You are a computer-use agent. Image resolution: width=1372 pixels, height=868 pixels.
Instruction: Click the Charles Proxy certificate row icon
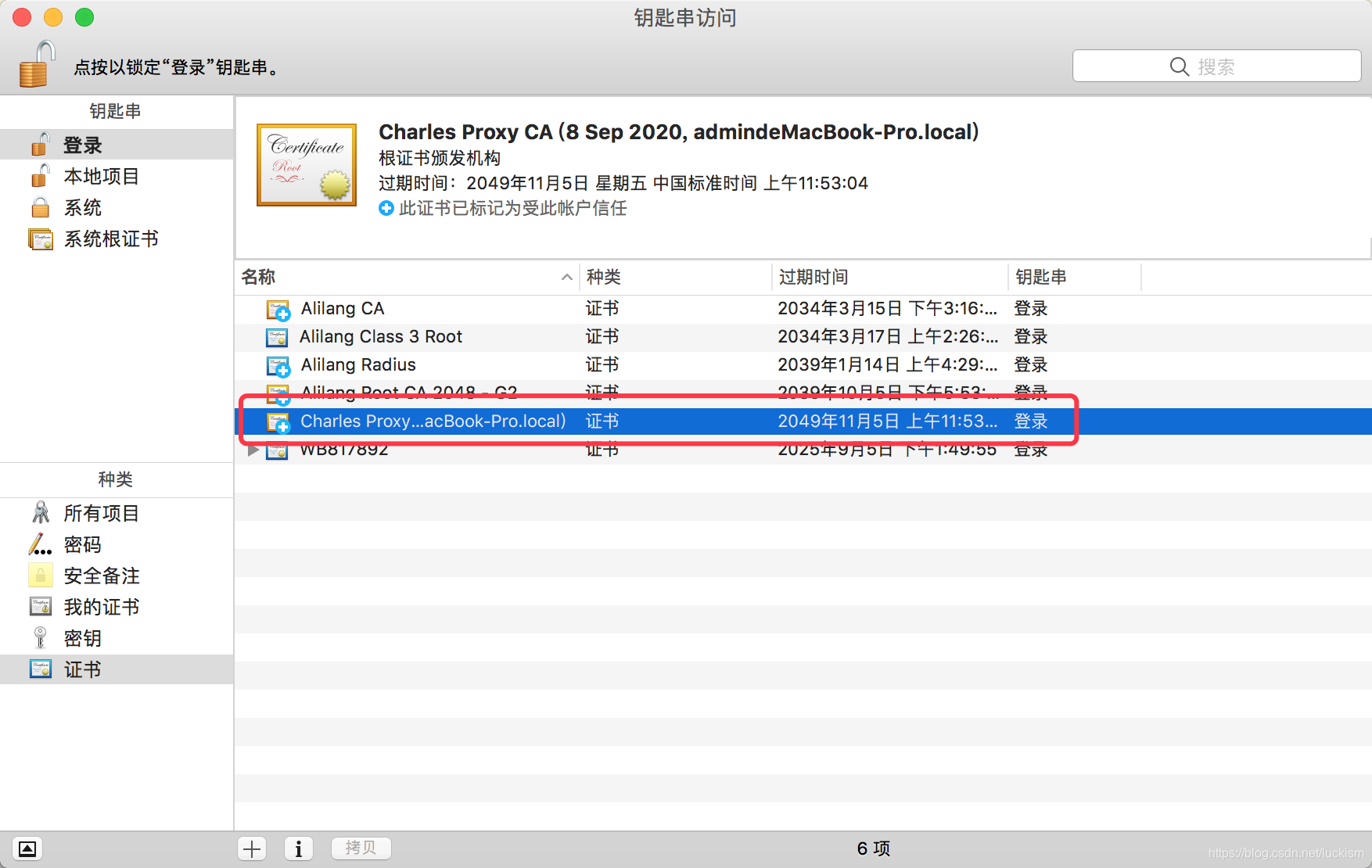[x=278, y=422]
